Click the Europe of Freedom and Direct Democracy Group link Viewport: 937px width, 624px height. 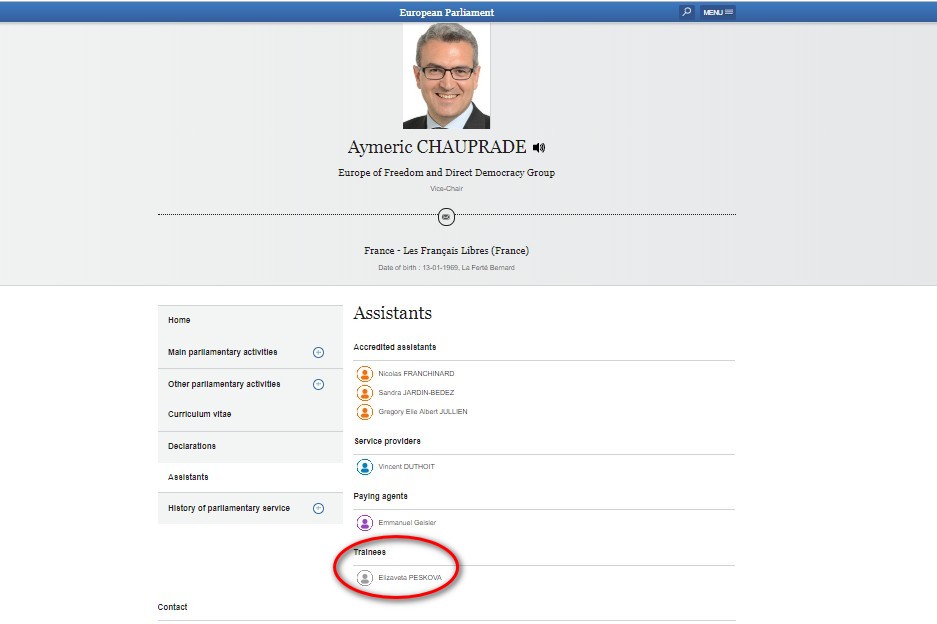click(446, 173)
